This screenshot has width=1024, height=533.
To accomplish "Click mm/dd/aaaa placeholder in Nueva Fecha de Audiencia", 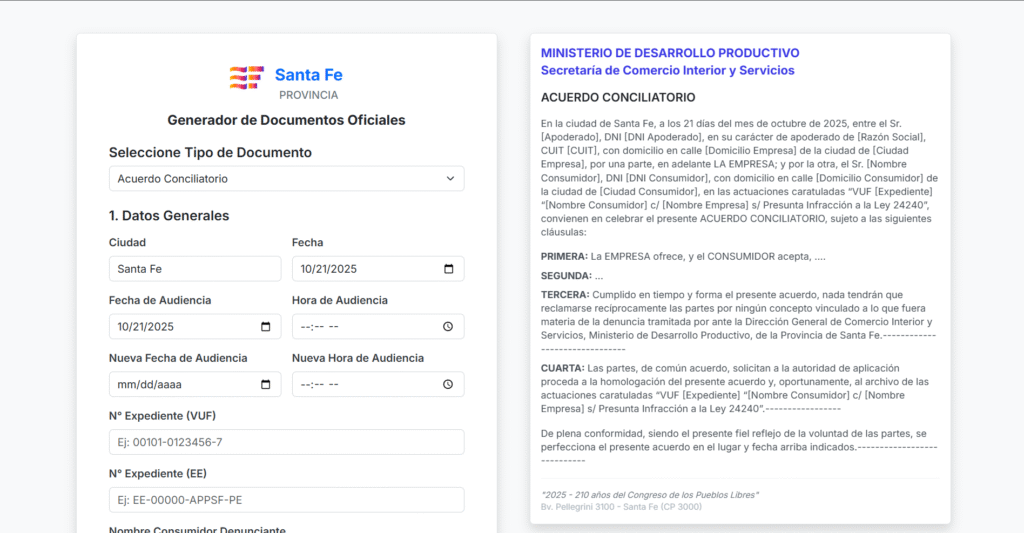I will tap(149, 385).
